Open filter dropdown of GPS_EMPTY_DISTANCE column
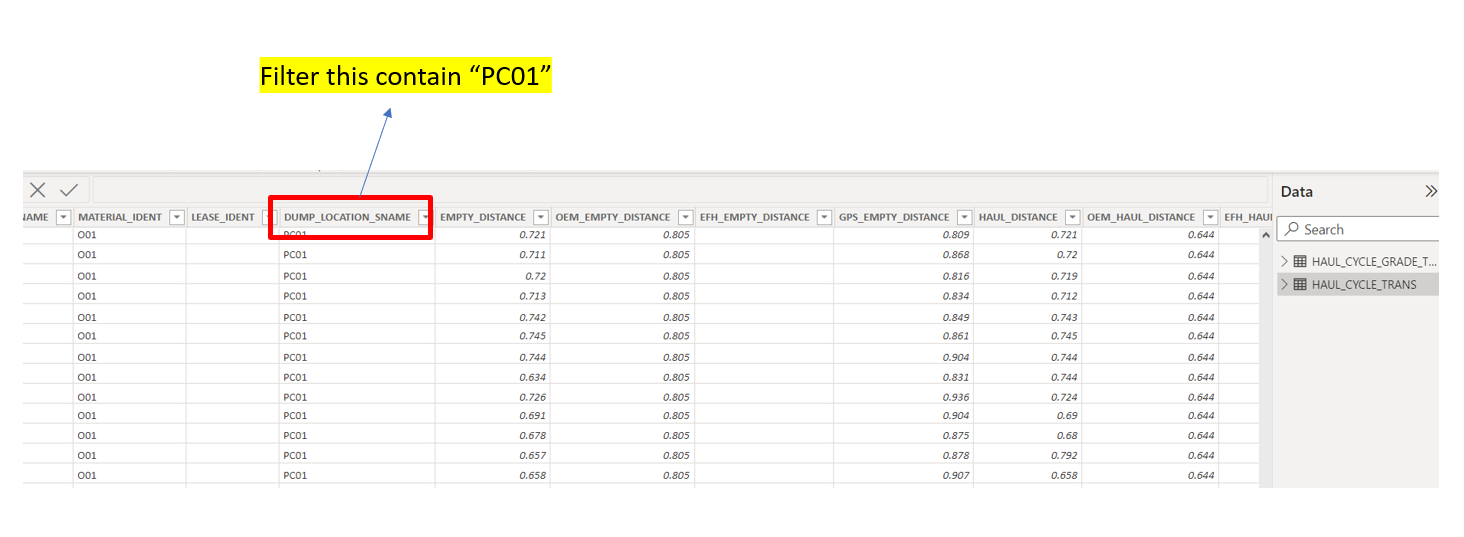The height and width of the screenshot is (537, 1464). (x=964, y=217)
